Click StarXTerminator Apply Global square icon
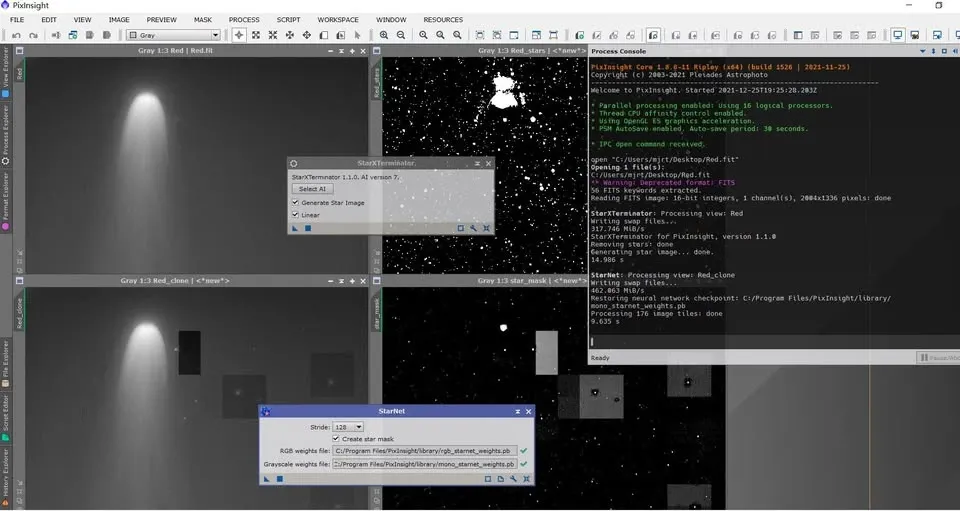The image size is (960, 511). click(x=308, y=228)
